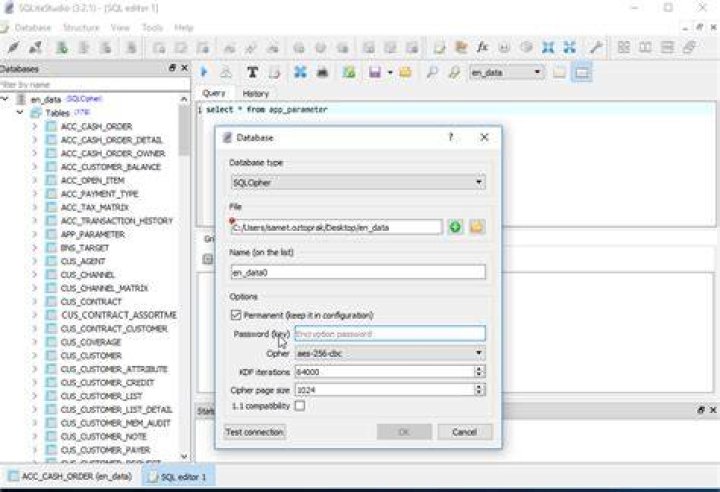Focus the Password (key) input field
The width and height of the screenshot is (720, 492).
coord(390,334)
